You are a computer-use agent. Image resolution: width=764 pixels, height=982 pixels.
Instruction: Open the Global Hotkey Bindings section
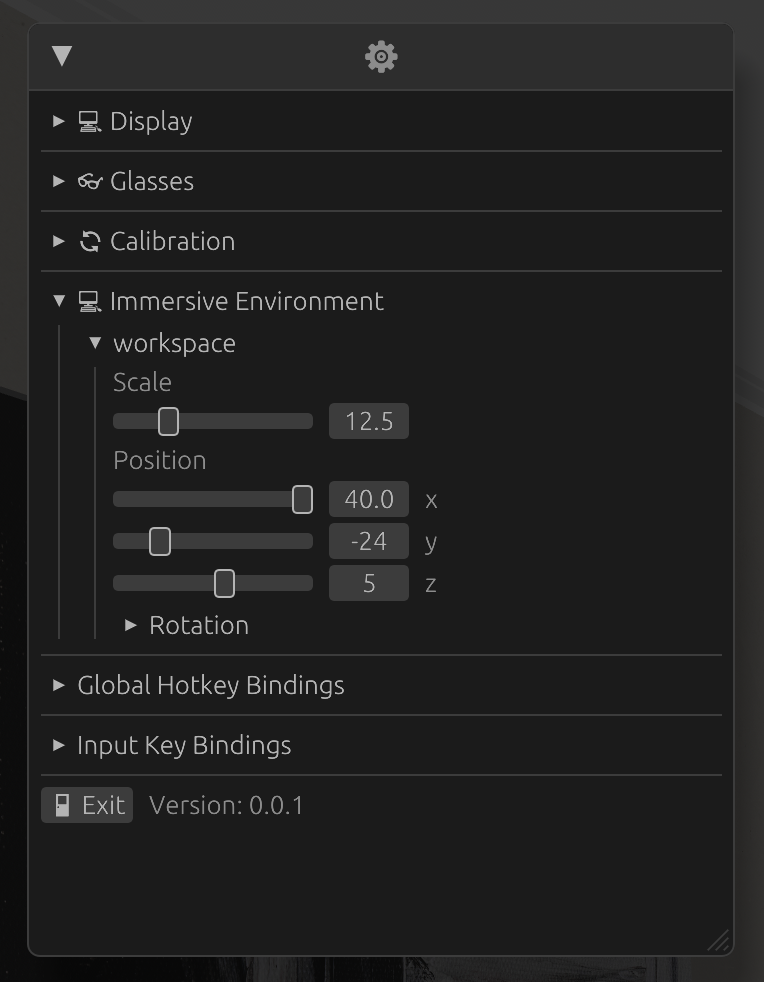tap(58, 685)
